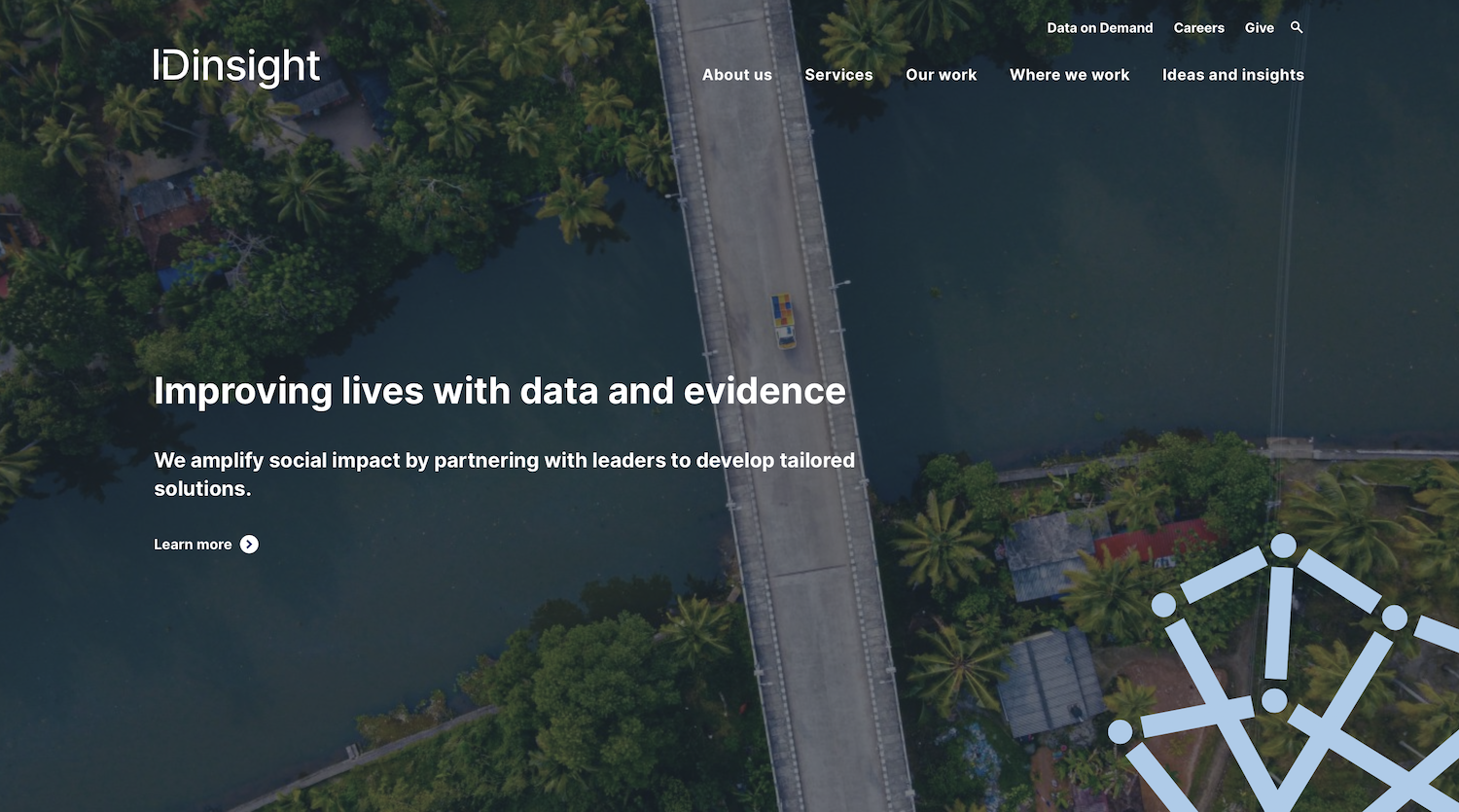
Task: Open the Give link
Action: (1259, 28)
